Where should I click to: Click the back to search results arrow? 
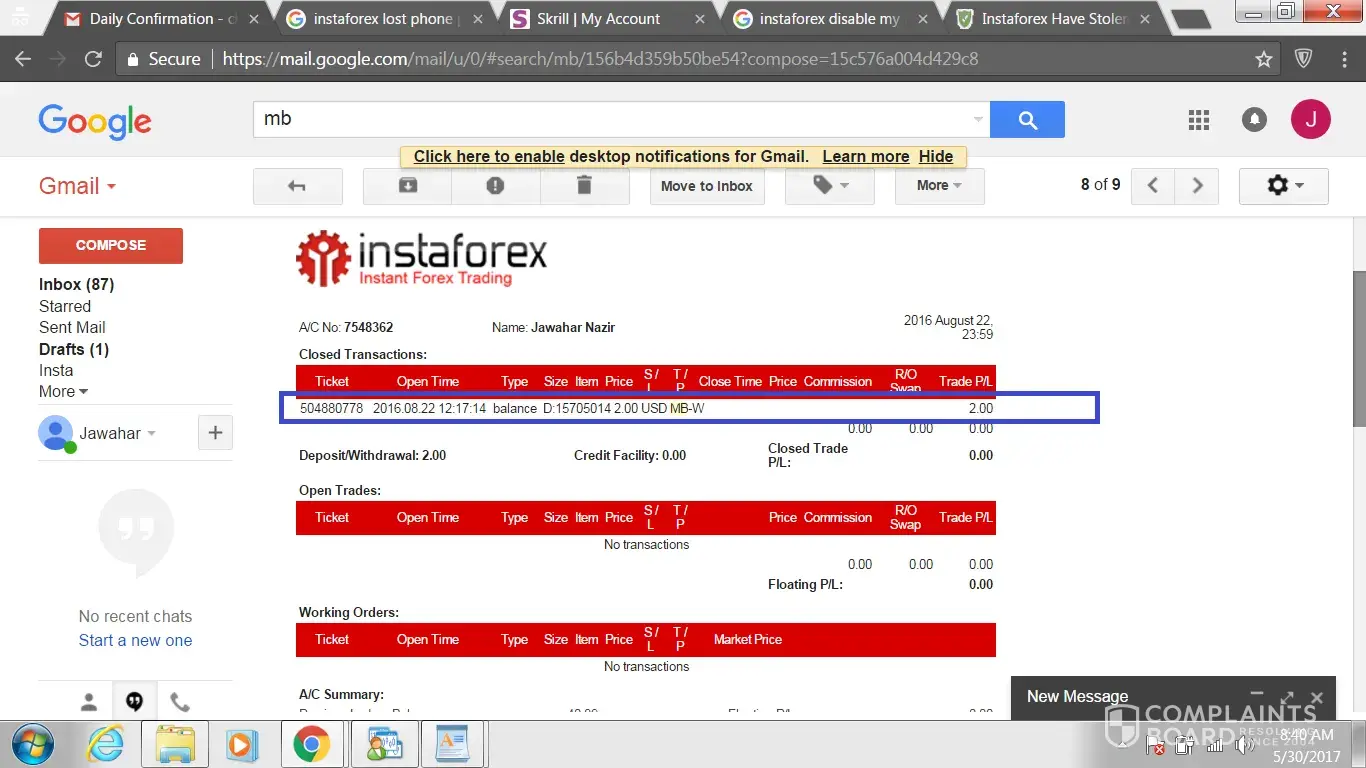297,186
